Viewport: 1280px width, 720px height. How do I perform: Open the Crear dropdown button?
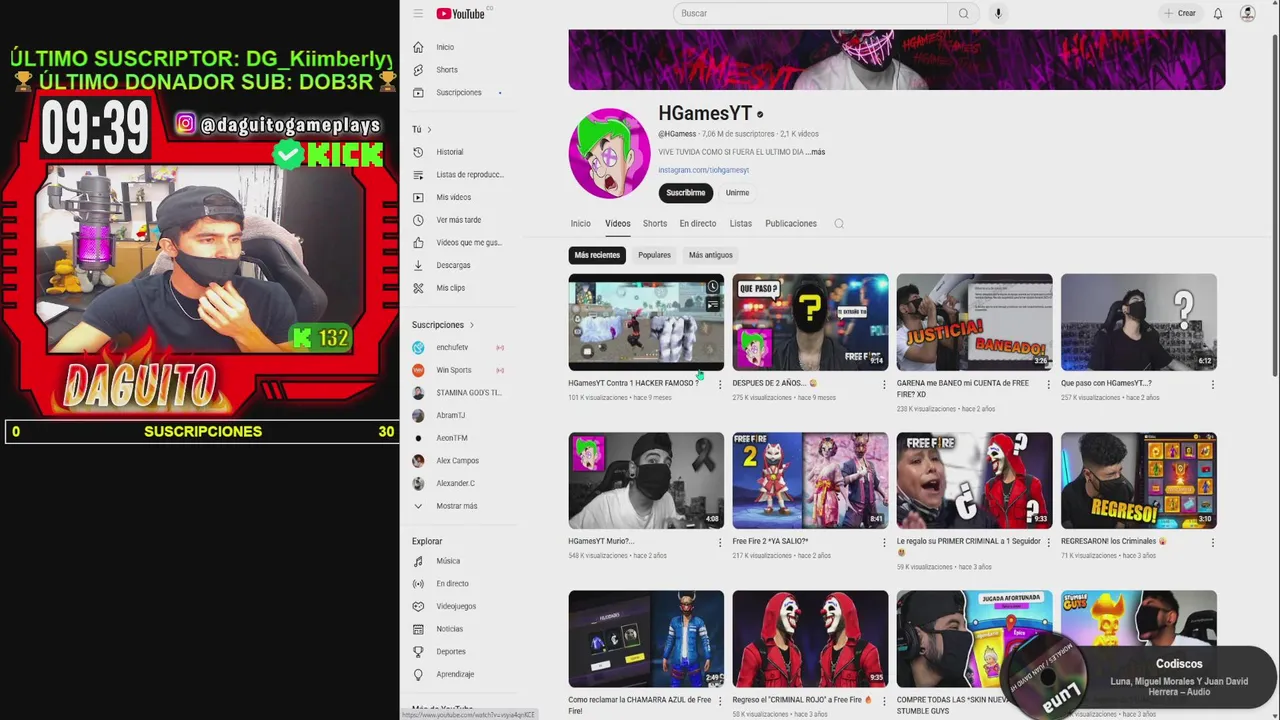[x=1181, y=13]
